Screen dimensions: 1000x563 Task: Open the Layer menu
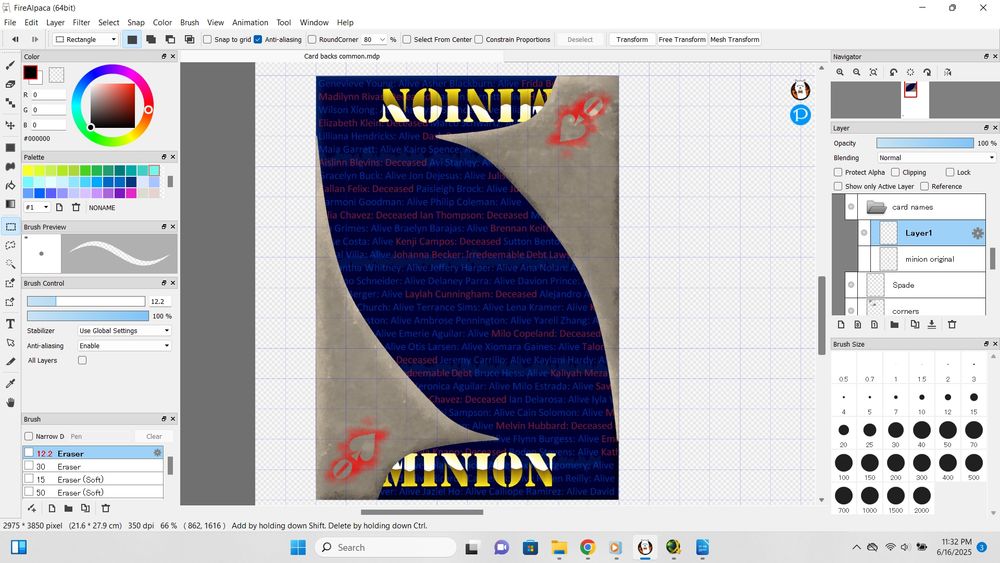point(55,22)
